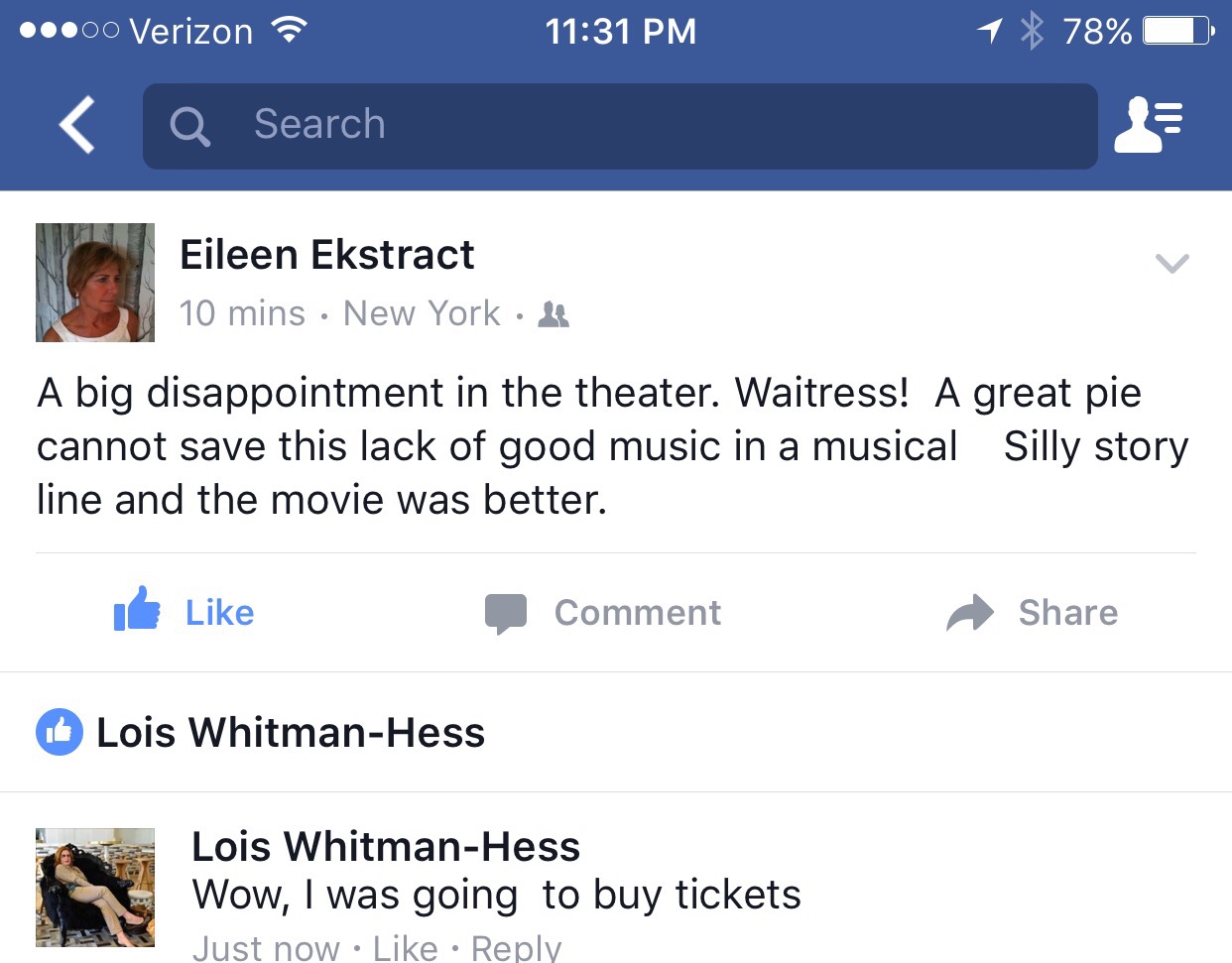This screenshot has height=963, width=1232.
Task: Open the New York location link
Action: coord(422,313)
